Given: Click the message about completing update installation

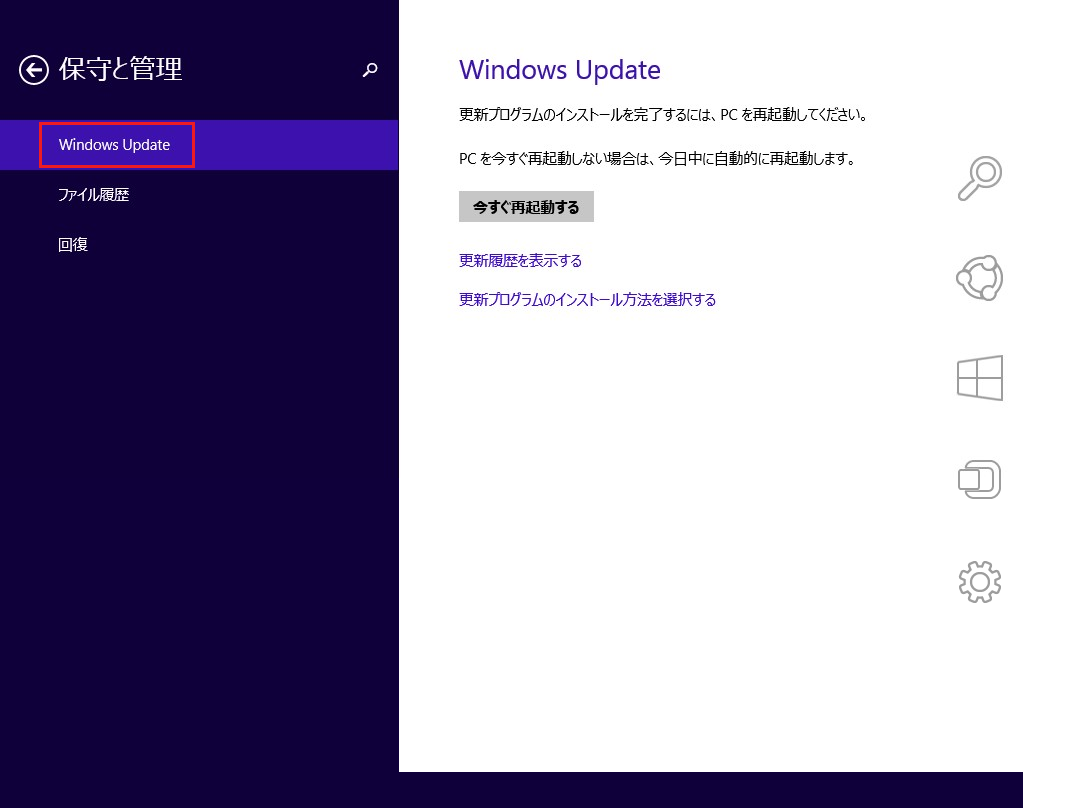Looking at the screenshot, I should (662, 115).
